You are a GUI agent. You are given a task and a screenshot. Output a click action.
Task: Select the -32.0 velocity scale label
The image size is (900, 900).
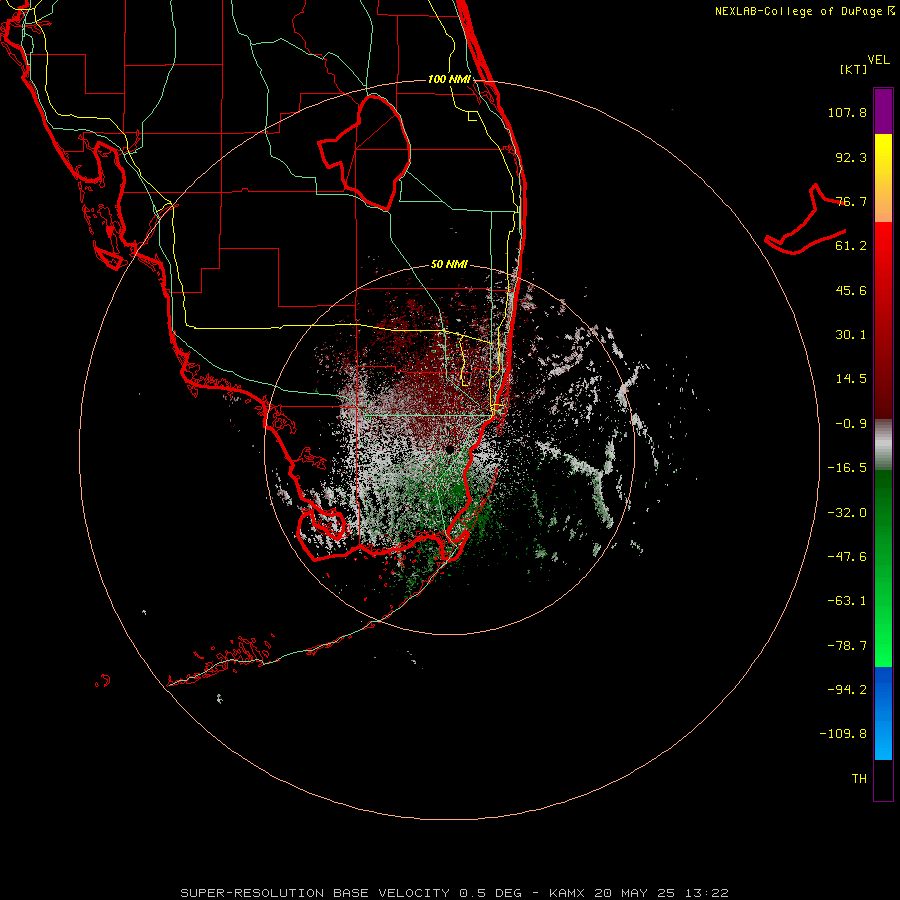click(x=847, y=513)
